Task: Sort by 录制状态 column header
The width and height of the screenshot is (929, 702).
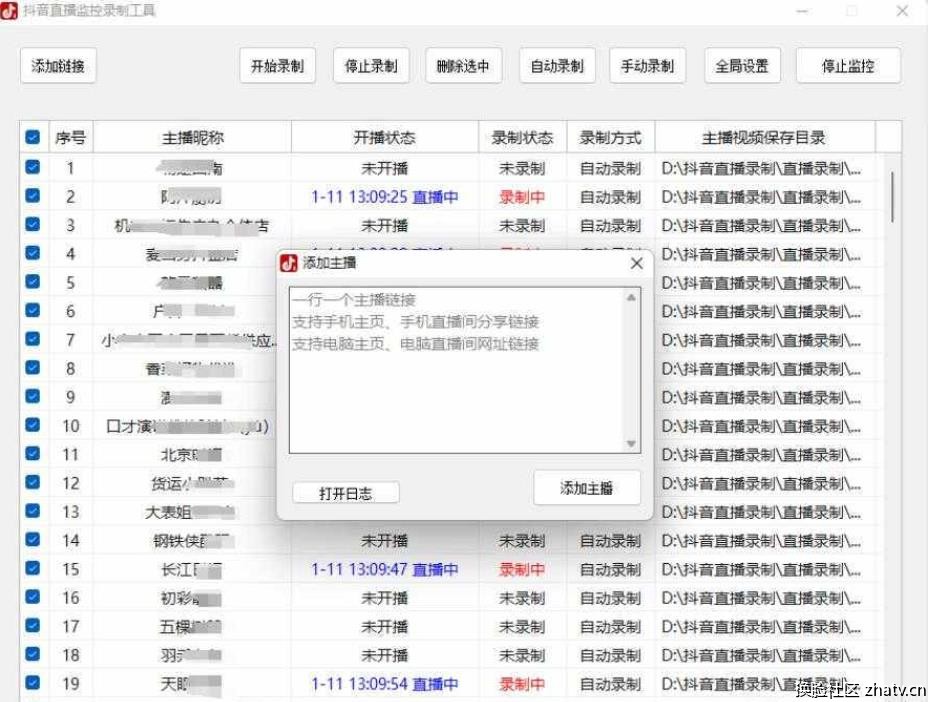Action: [522, 137]
